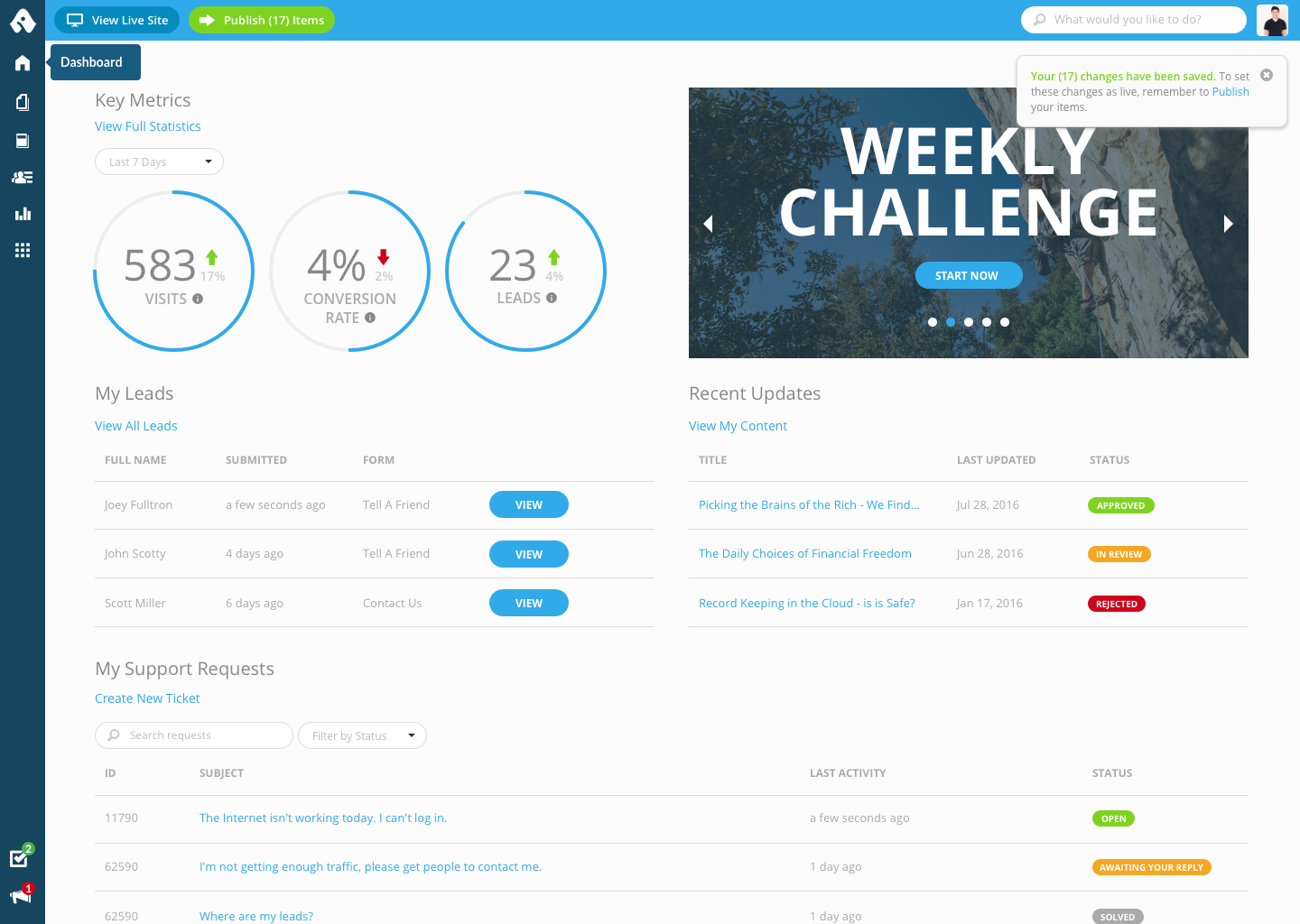This screenshot has width=1300, height=924.
Task: Click the LAST UPDATED column header
Action: (997, 460)
